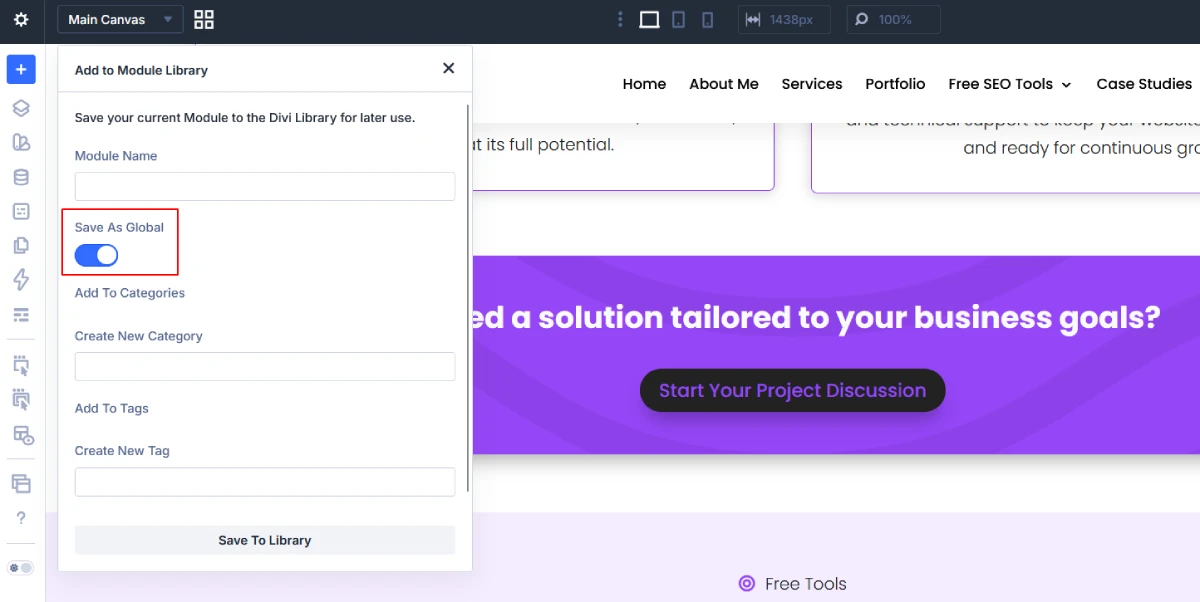Open the database stack icon in sidebar
Viewport: 1200px width, 602px height.
21,177
